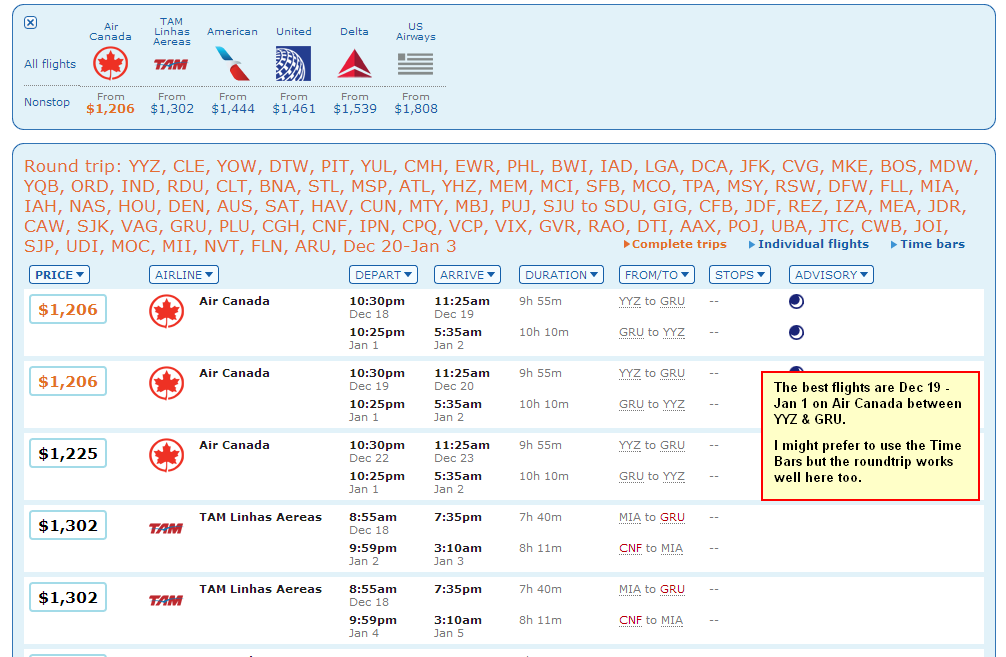Click Air Canada logo in Dec 19 $1,206 row
Viewport: 1006px width, 657px height.
click(x=167, y=384)
